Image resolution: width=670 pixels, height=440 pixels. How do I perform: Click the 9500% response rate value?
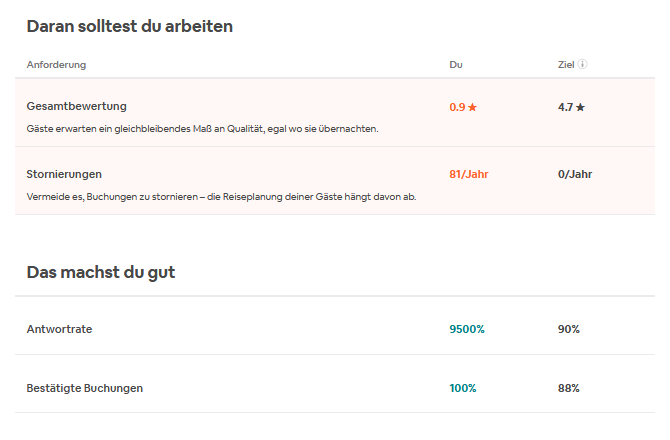(x=467, y=329)
